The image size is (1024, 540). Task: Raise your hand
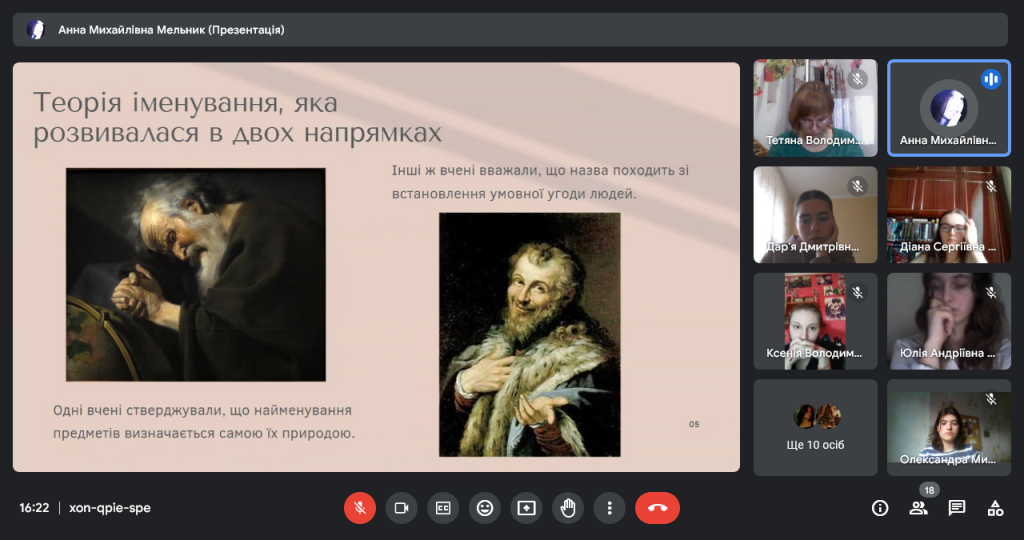tap(568, 508)
